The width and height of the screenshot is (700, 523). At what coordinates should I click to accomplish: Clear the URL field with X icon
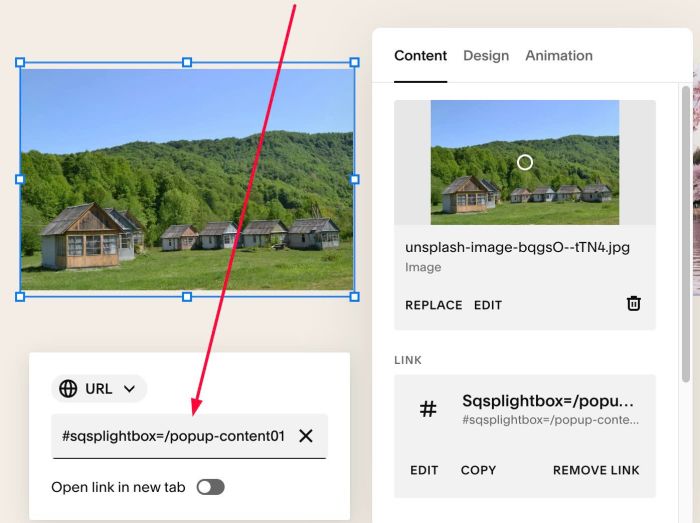pos(306,436)
